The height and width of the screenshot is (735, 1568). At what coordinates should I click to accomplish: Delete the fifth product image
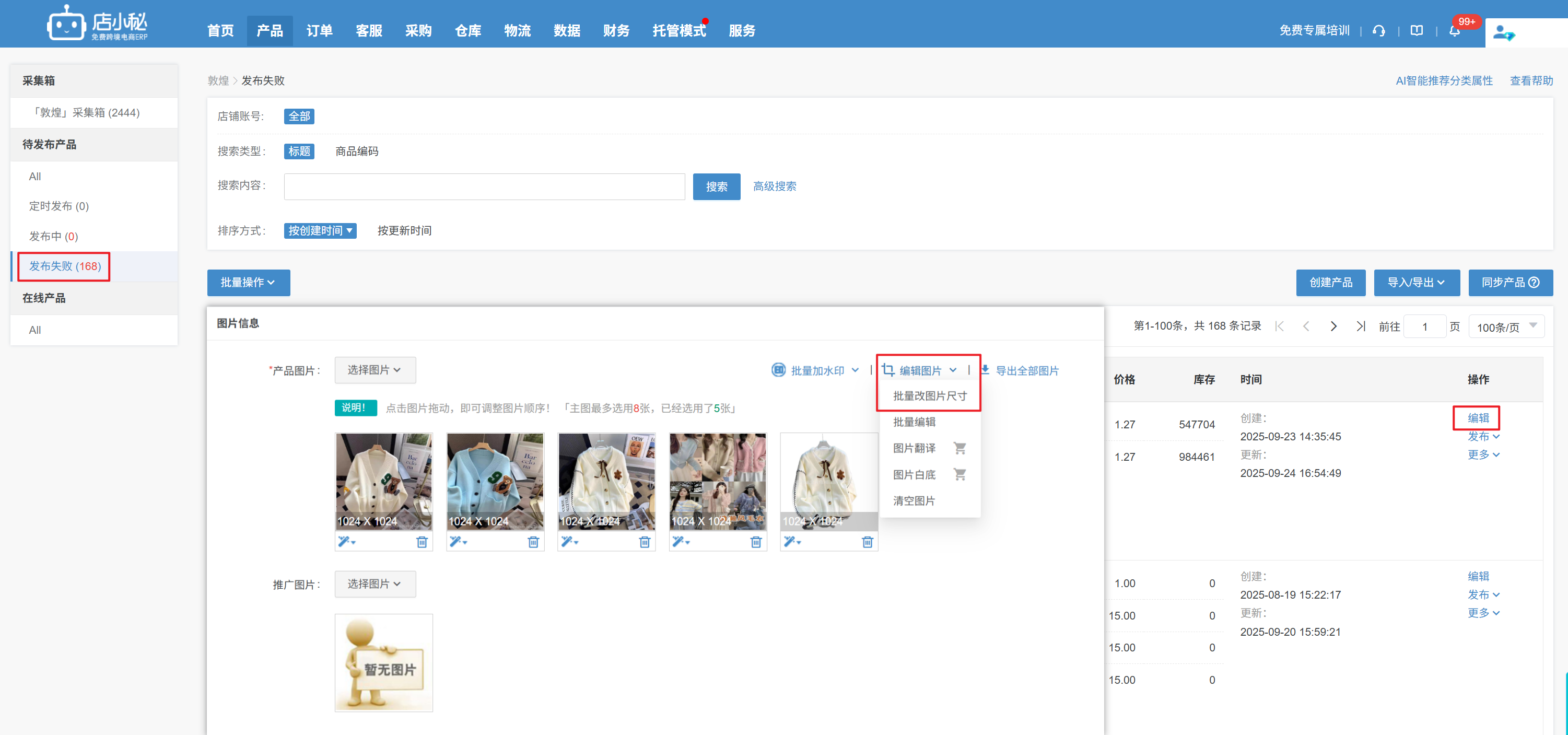click(x=867, y=541)
